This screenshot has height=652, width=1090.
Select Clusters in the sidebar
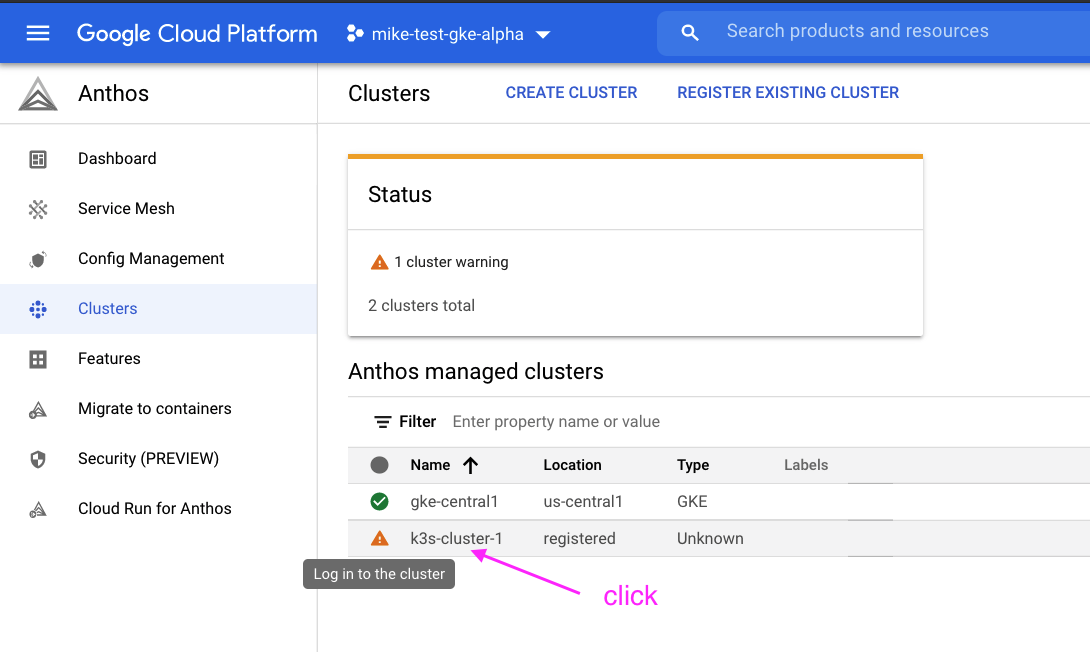[x=108, y=309]
